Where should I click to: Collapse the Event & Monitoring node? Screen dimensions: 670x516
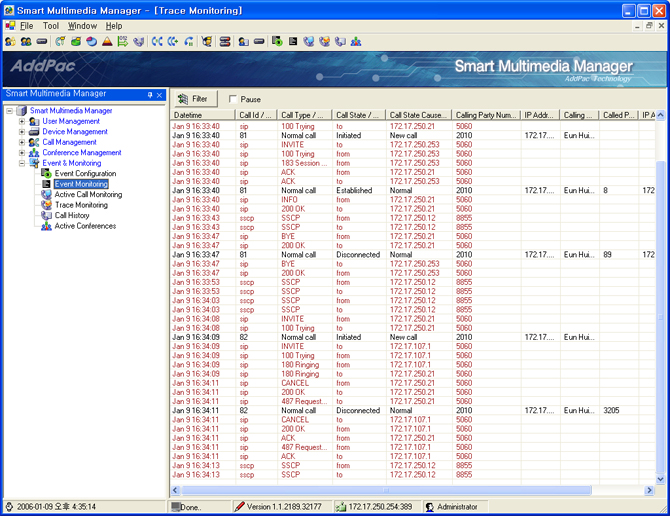[22, 163]
